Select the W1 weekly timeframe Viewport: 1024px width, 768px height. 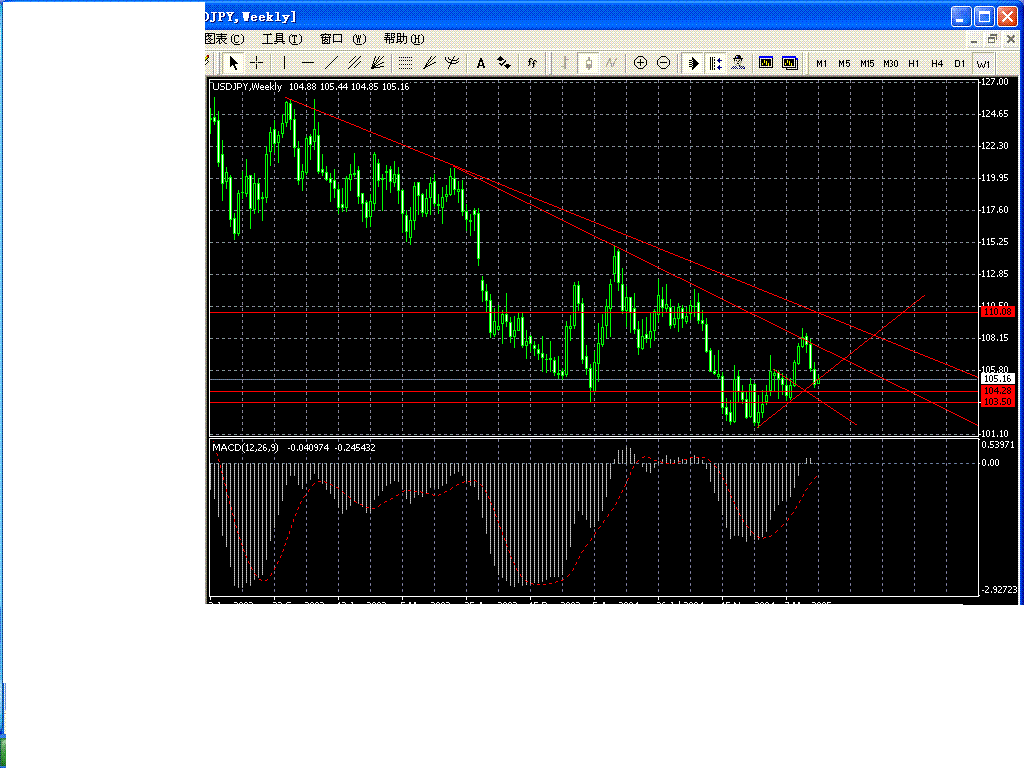coord(983,64)
